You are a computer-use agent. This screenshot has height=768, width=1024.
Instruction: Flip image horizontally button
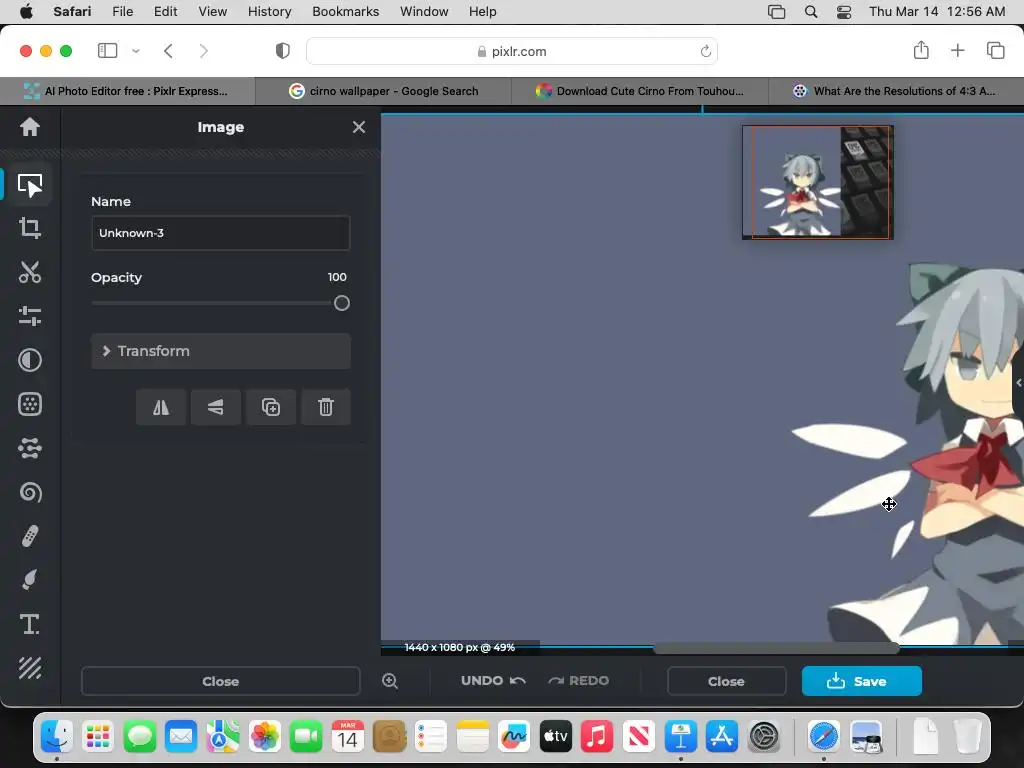(161, 408)
